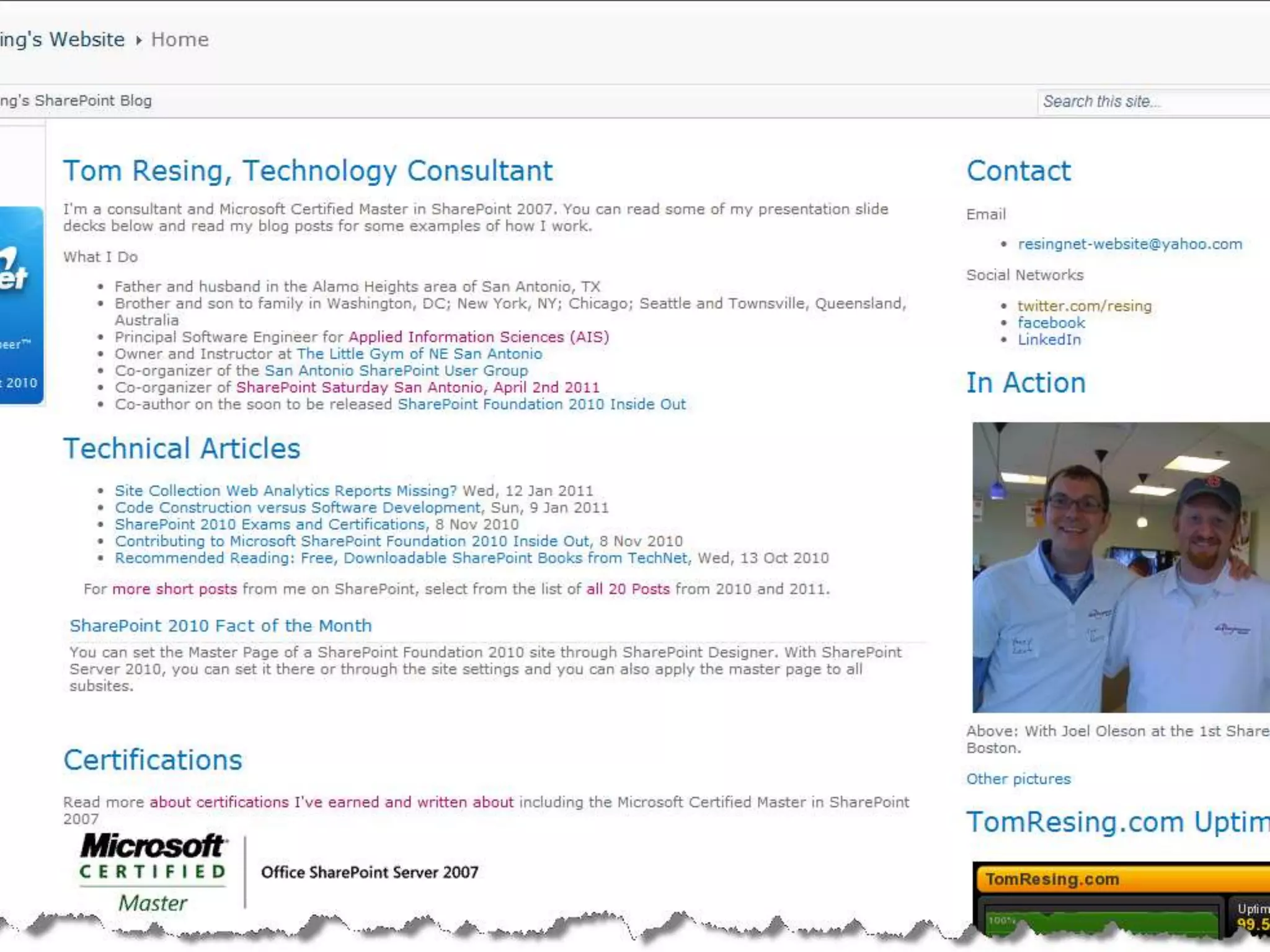This screenshot has height=952, width=1270.
Task: Click SharePoint 2010 Fact of the Month heading
Action: pos(220,625)
